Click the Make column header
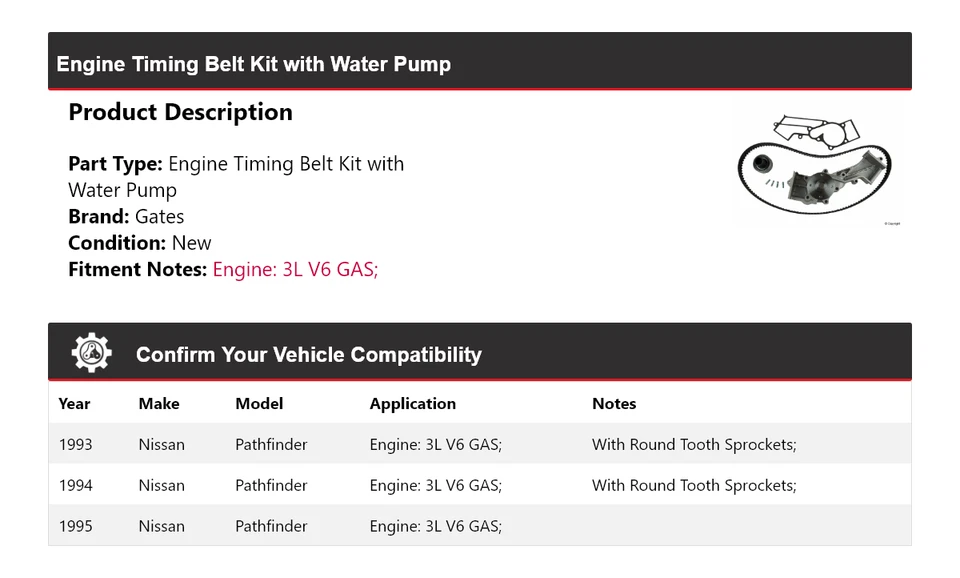Image resolution: width=960 pixels, height=578 pixels. (159, 404)
